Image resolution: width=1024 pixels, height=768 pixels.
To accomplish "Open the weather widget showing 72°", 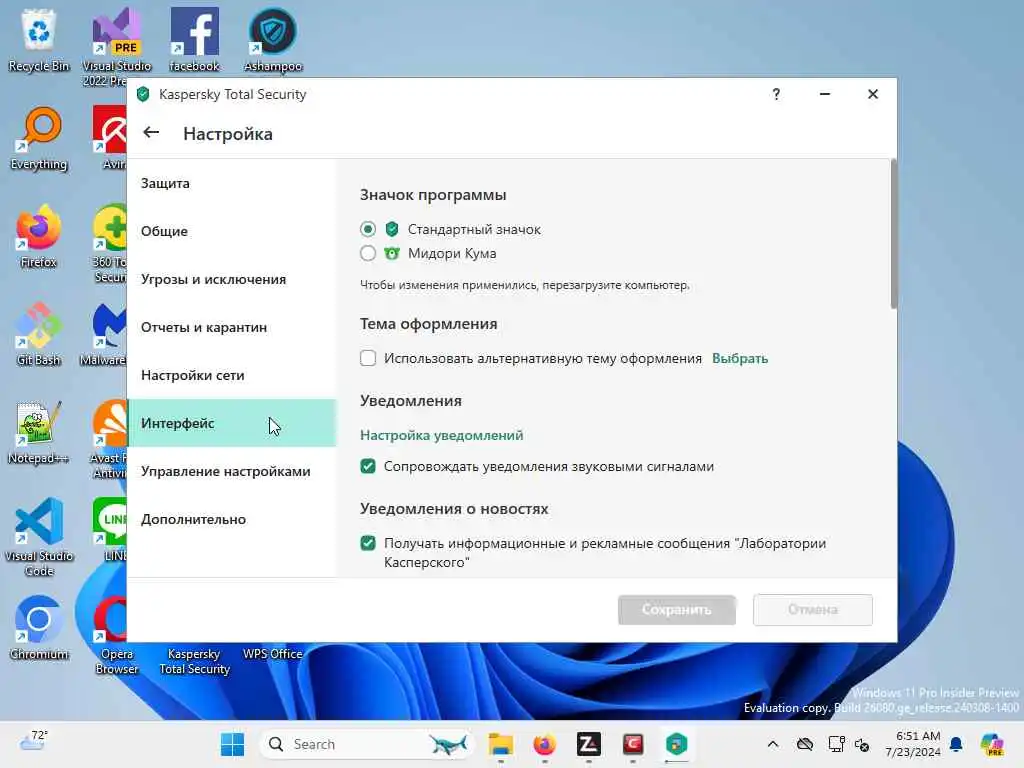I will [33, 742].
